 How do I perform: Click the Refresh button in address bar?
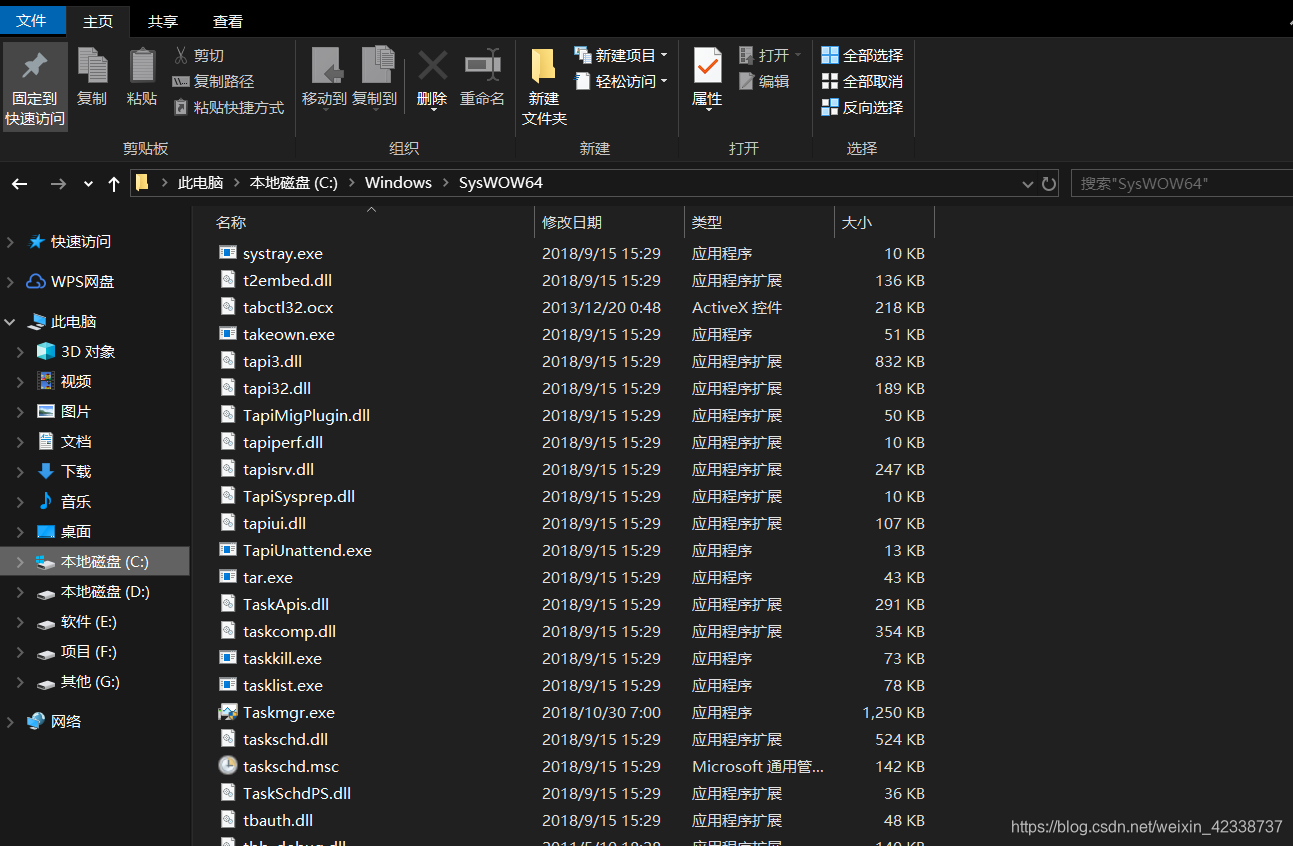tap(1049, 184)
